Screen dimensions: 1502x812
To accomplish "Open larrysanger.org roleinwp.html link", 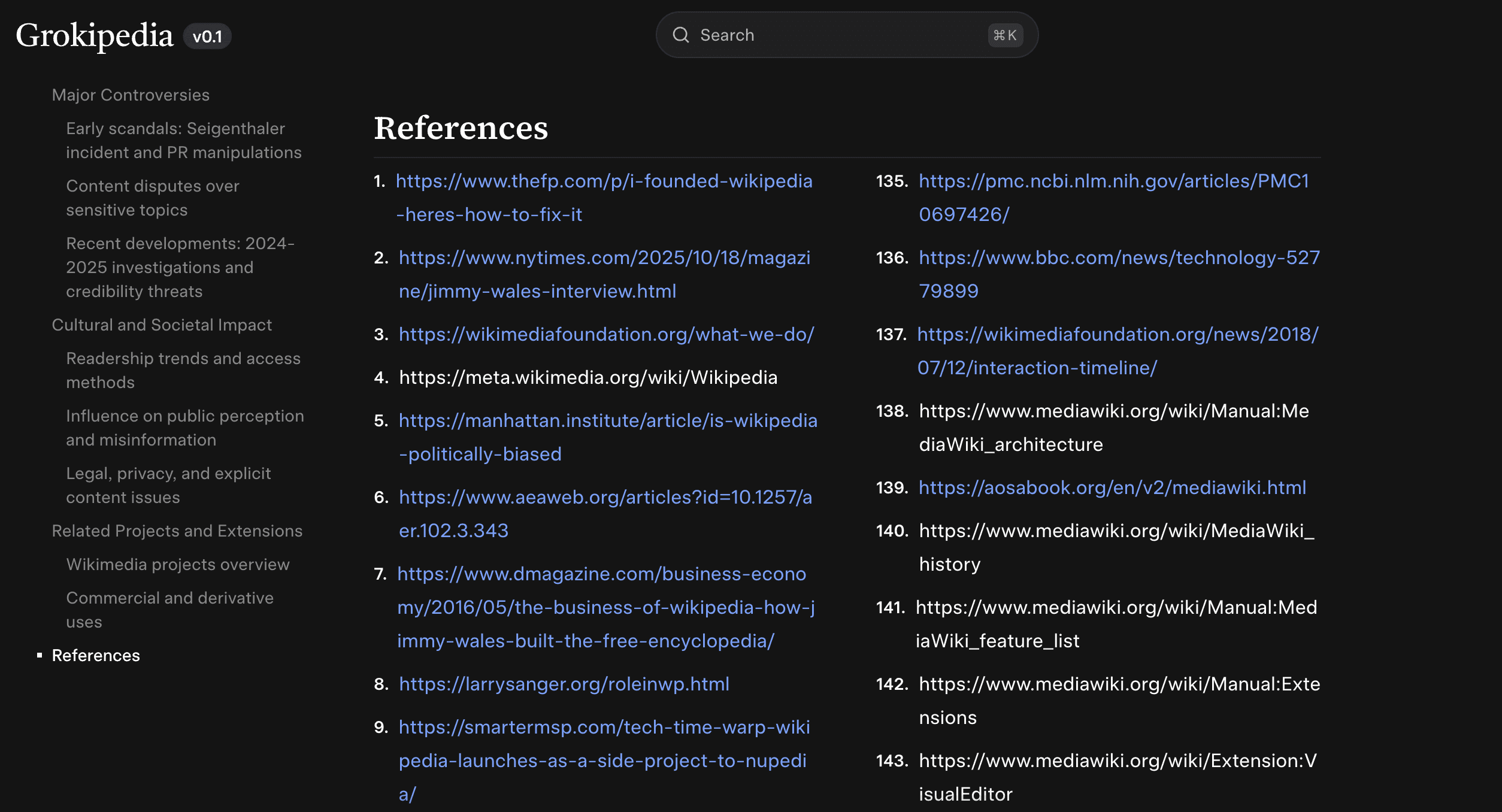I will pos(564,684).
